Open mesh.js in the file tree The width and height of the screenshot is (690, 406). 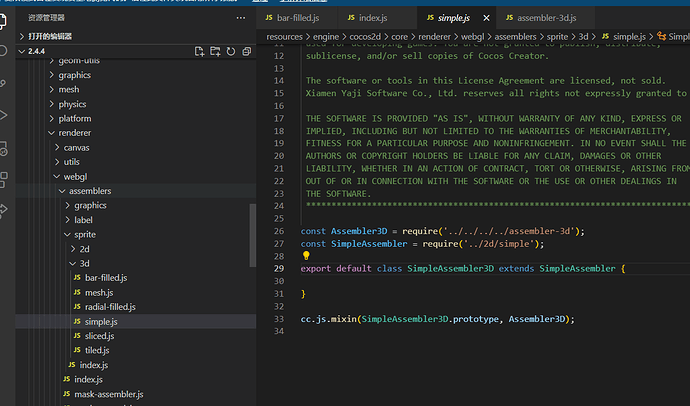point(98,292)
